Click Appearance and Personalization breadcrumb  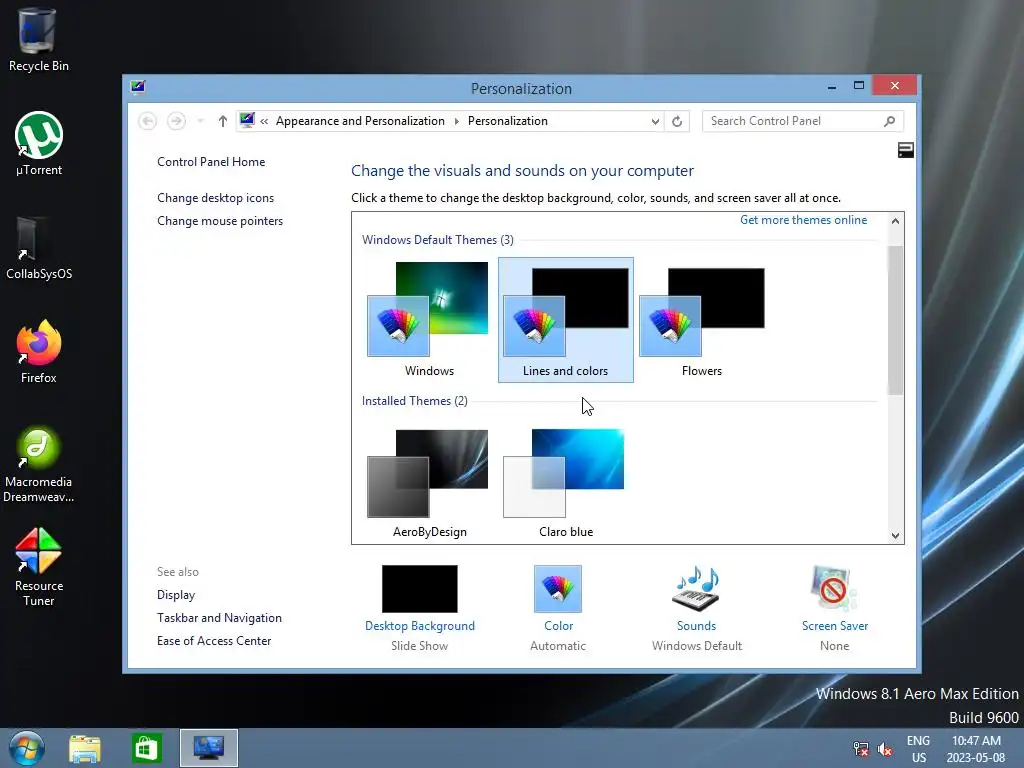point(360,121)
